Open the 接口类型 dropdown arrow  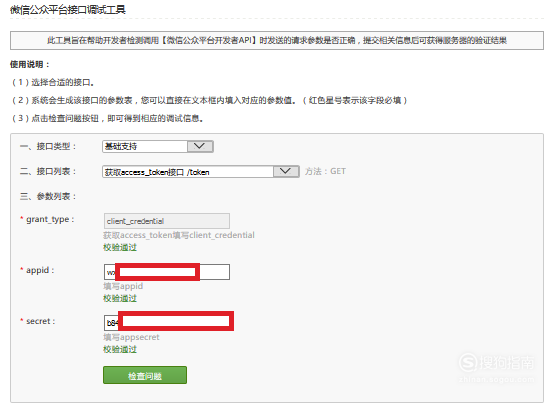[200, 146]
